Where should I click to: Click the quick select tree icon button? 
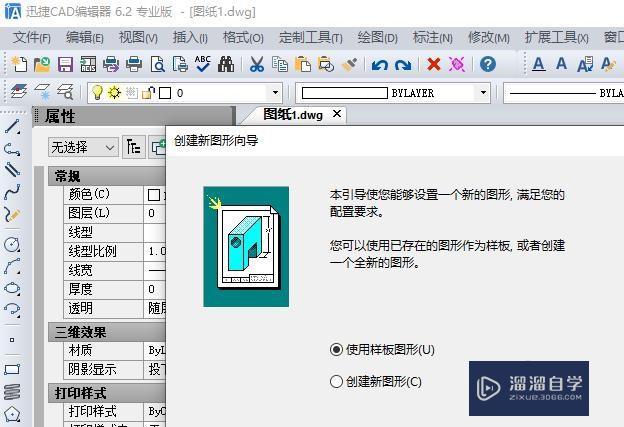(133, 148)
